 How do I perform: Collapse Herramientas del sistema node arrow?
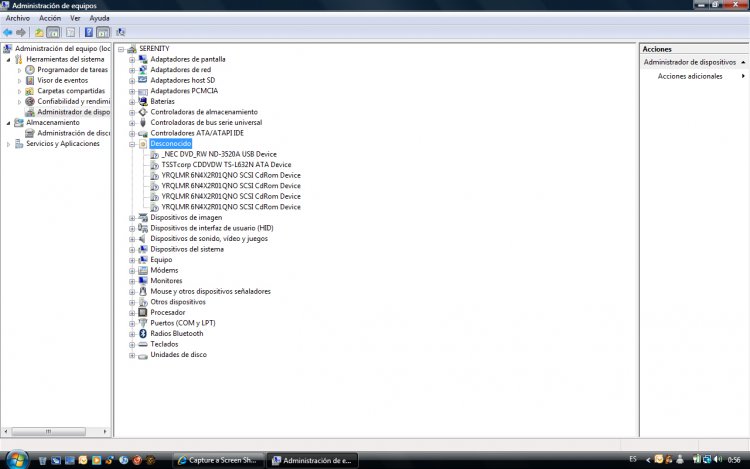9,60
